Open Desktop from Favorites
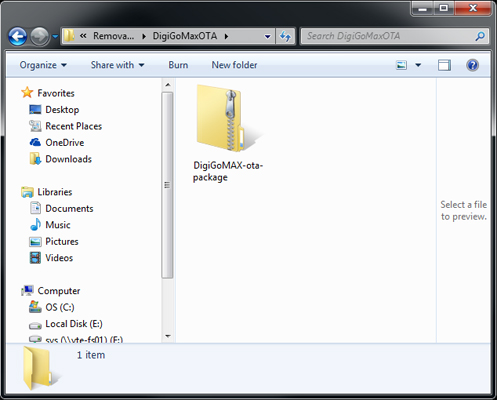This screenshot has width=497, height=400. (x=62, y=110)
